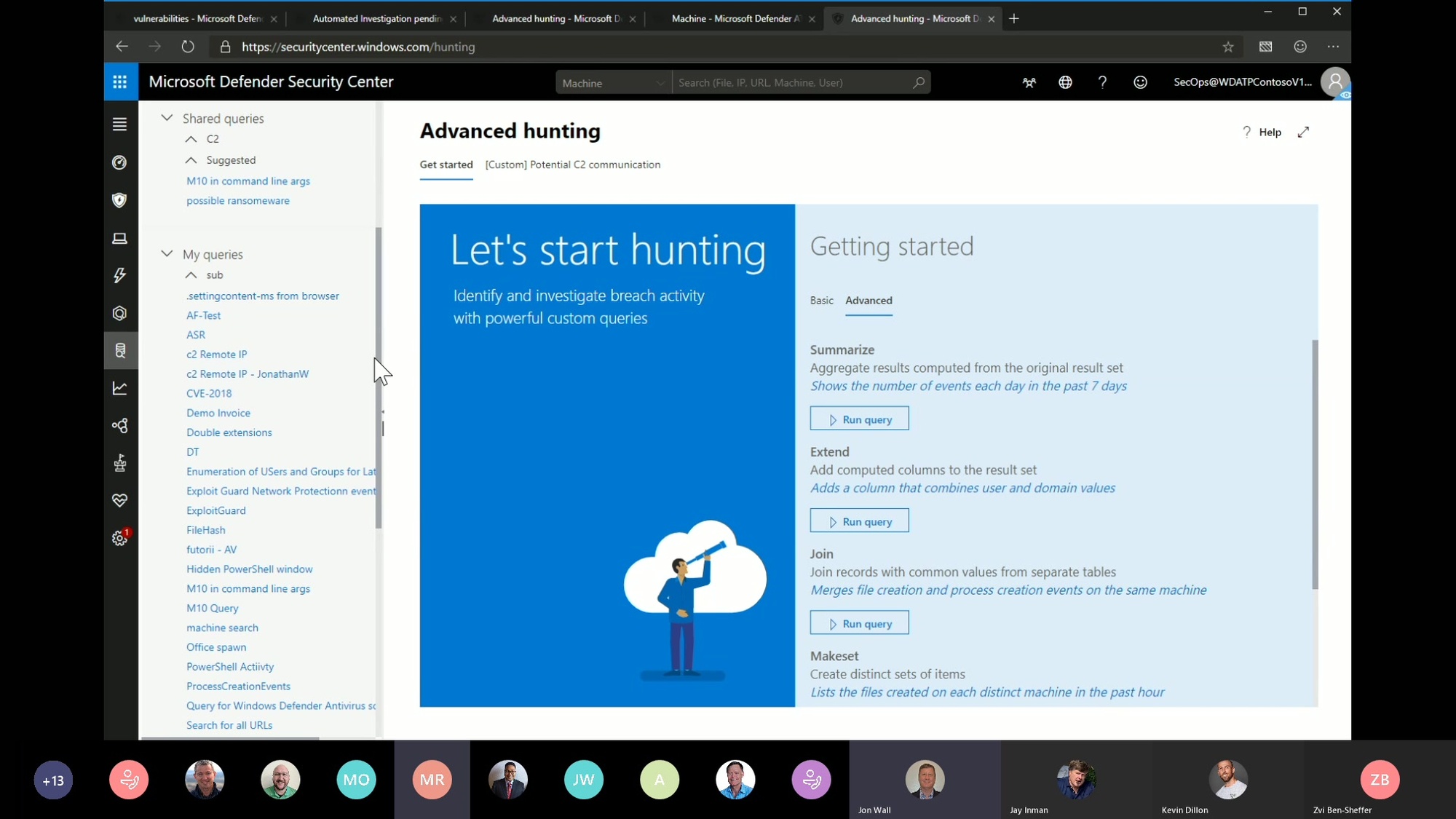
Task: Open a new browser tab
Action: [x=1014, y=19]
